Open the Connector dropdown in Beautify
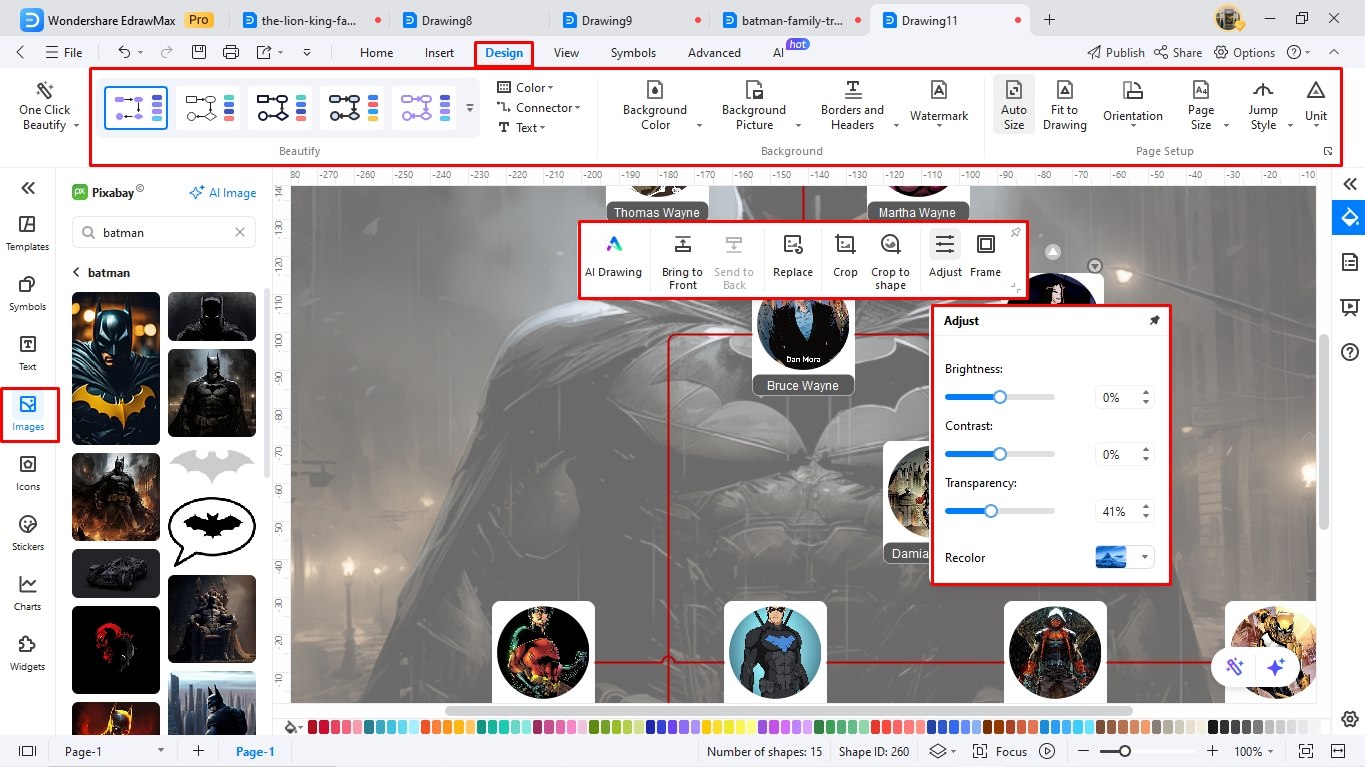1365x767 pixels. [538, 108]
